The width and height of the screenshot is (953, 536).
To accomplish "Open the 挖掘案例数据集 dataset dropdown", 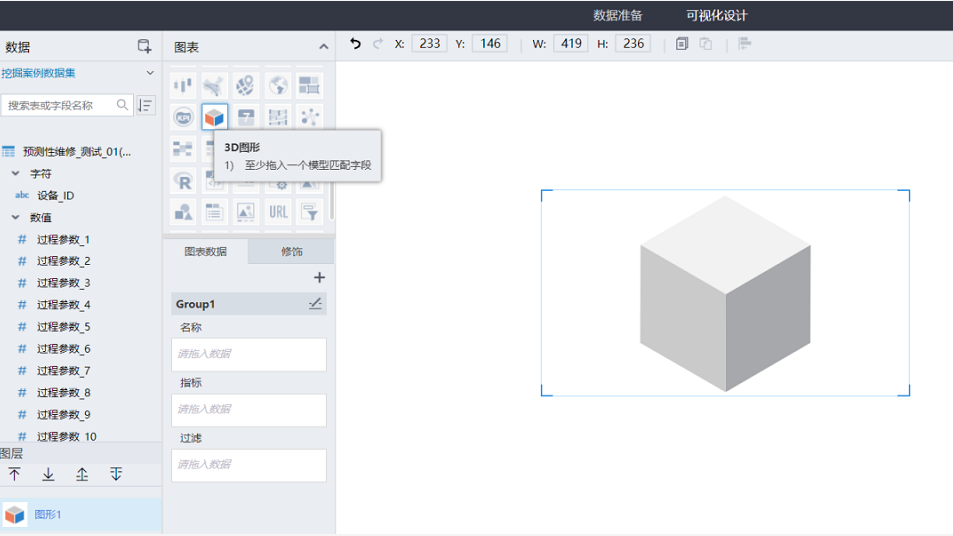I will [150, 73].
